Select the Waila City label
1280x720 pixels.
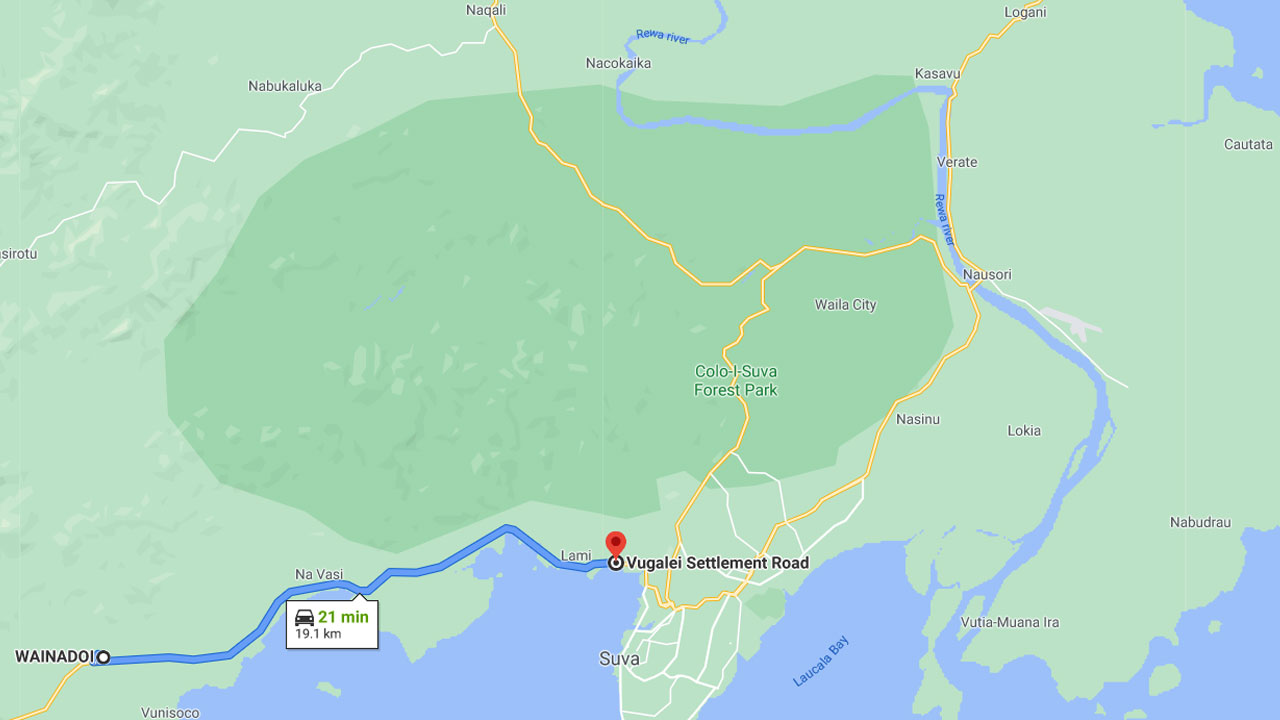tap(845, 305)
